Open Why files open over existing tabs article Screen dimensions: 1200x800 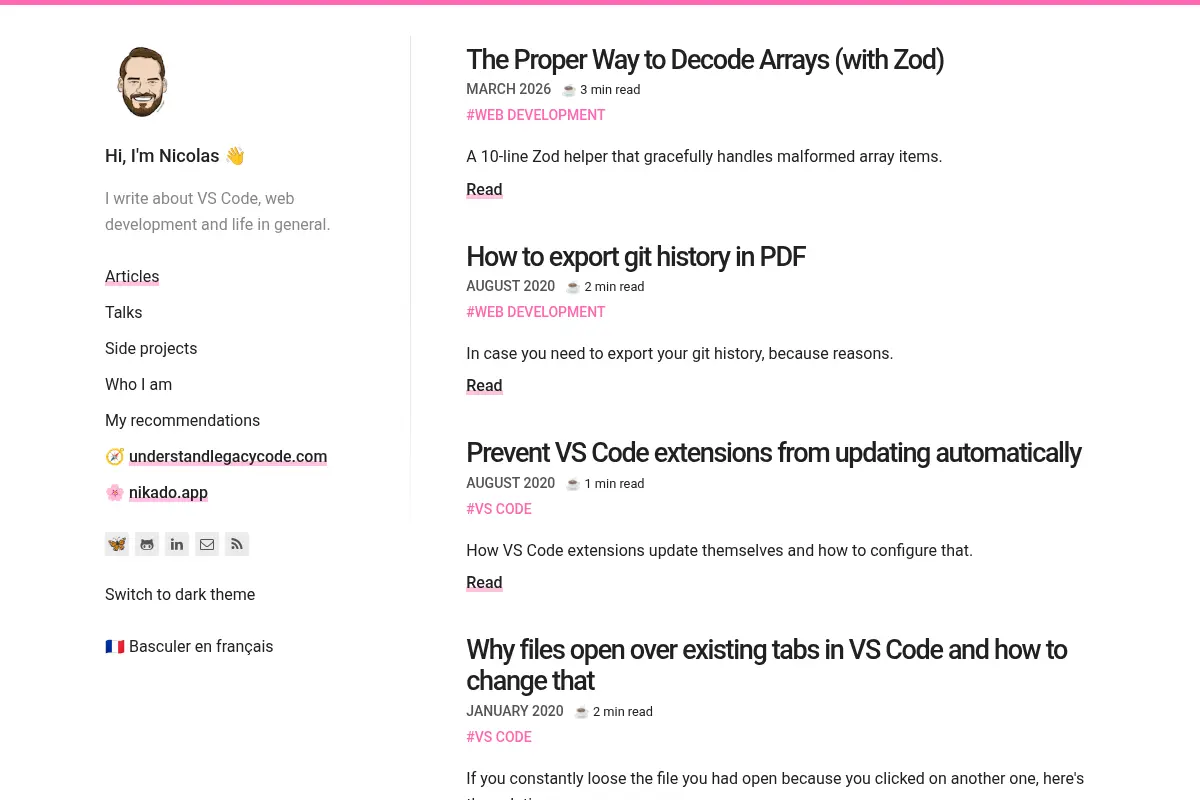(x=766, y=665)
